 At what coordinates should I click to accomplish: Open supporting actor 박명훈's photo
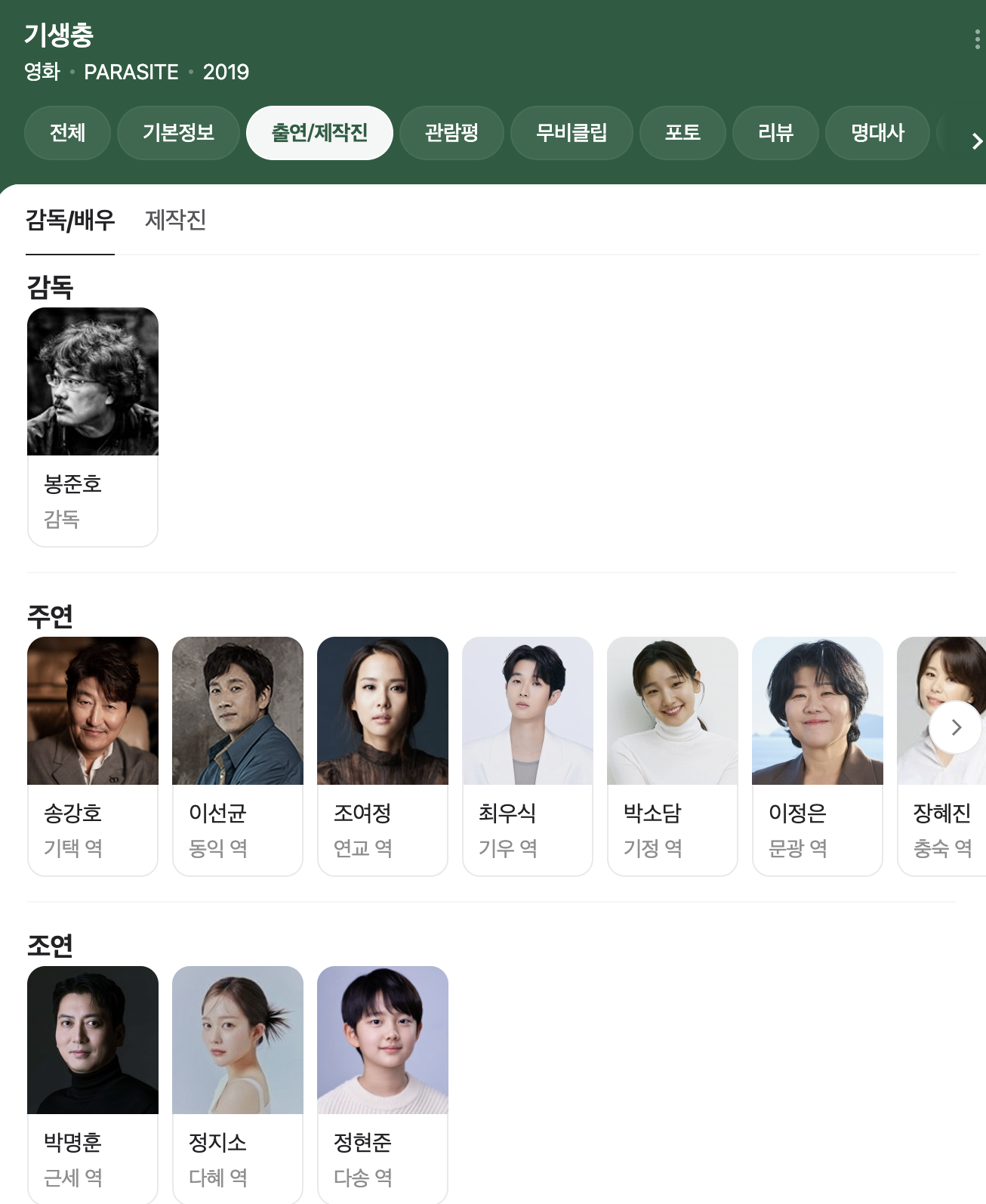pos(93,1040)
